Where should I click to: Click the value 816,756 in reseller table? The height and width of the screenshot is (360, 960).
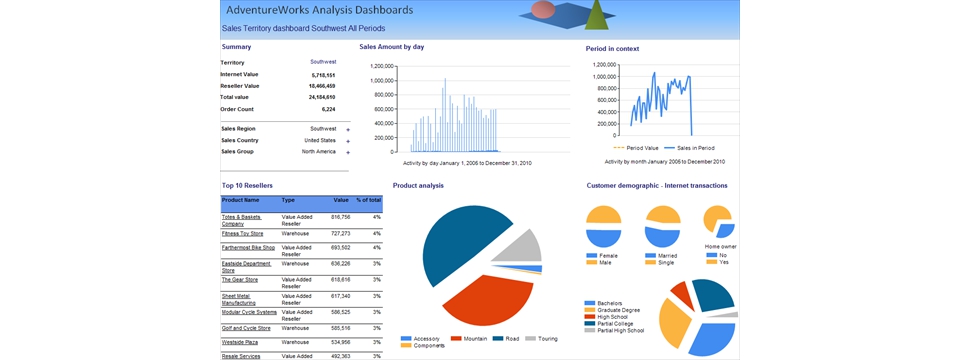(x=340, y=217)
